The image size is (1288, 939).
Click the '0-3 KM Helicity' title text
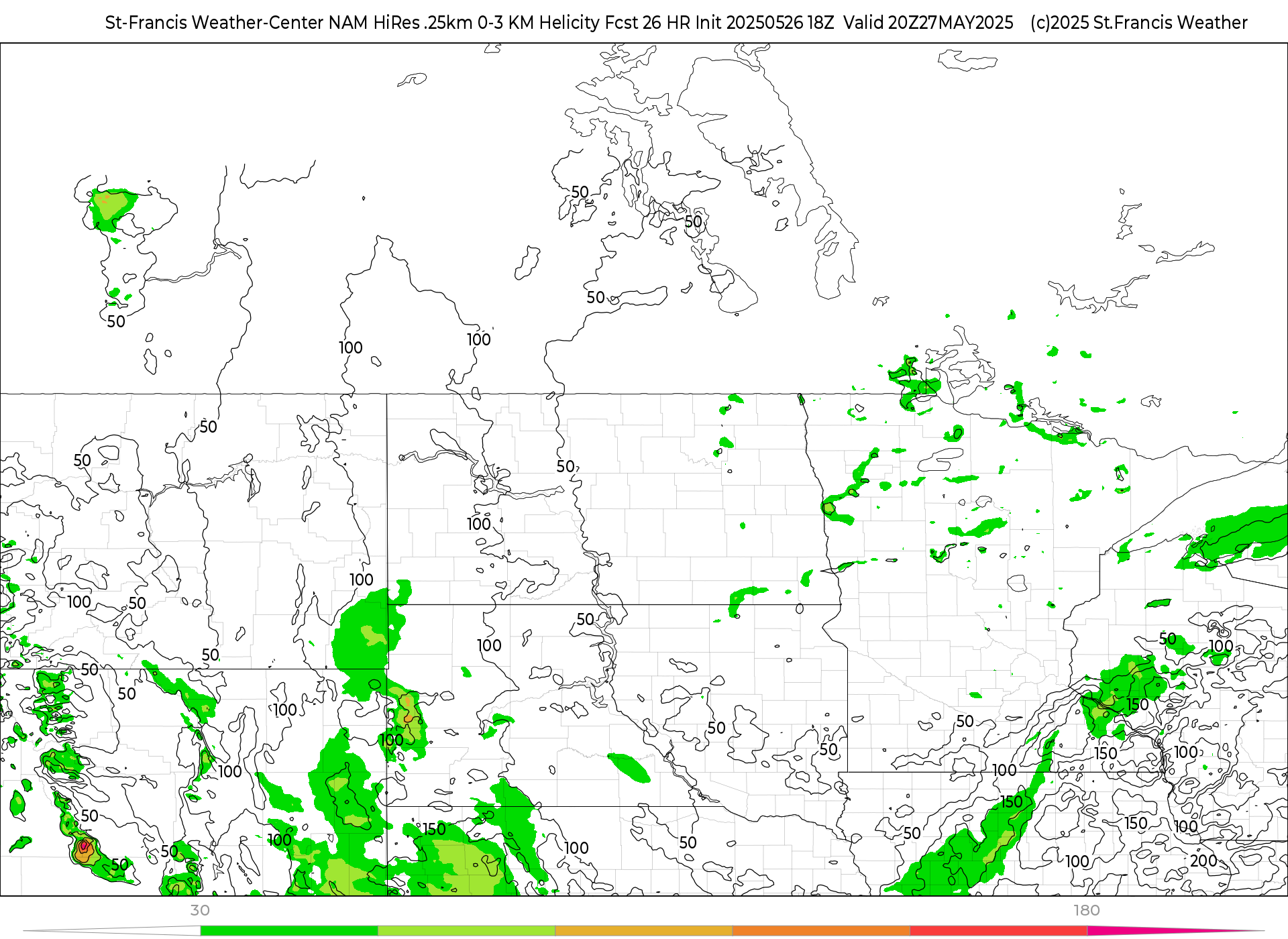click(x=539, y=23)
